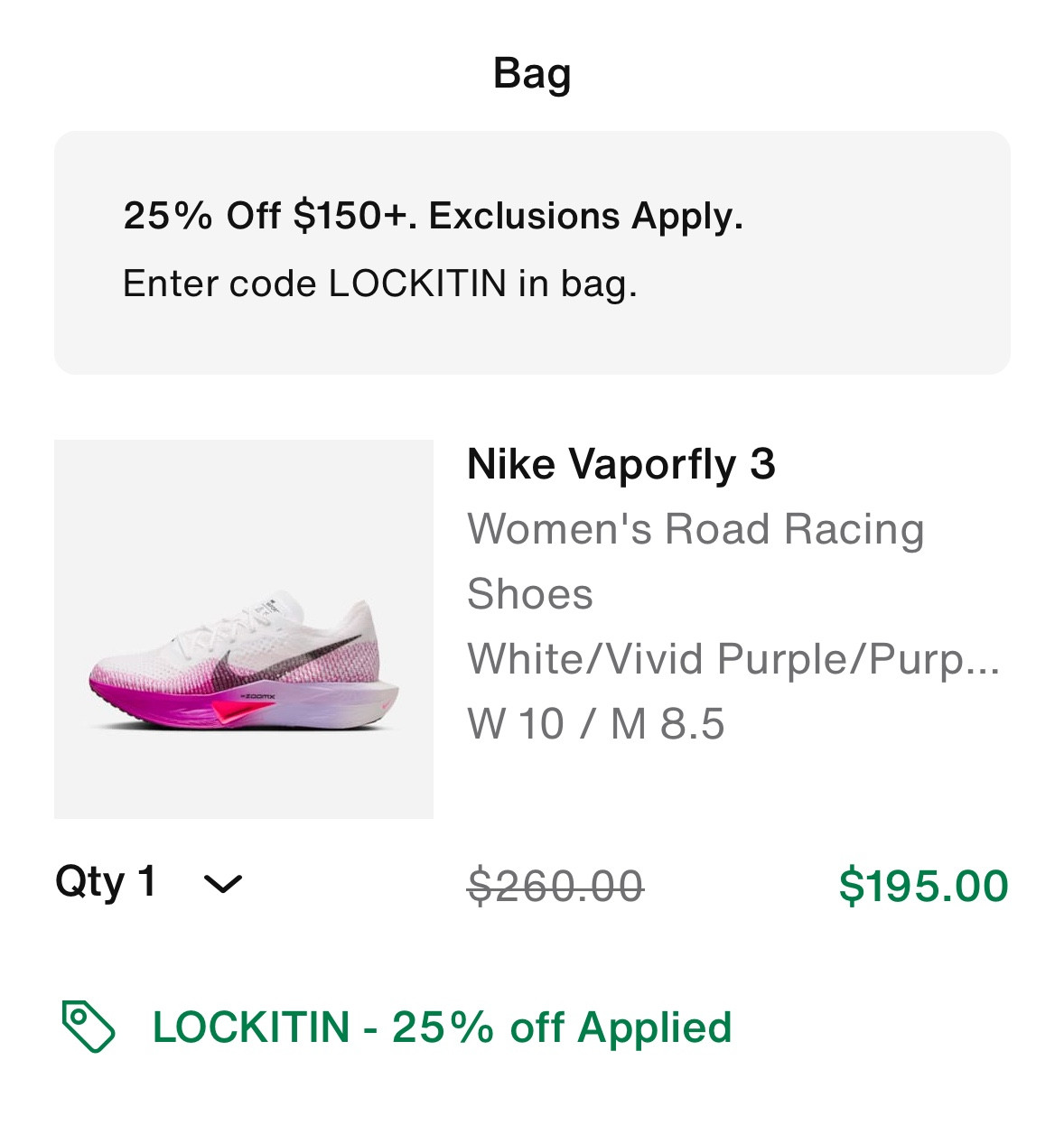This screenshot has width=1064, height=1125.
Task: Click the Nike Vaporfly 3 product title
Action: click(624, 464)
